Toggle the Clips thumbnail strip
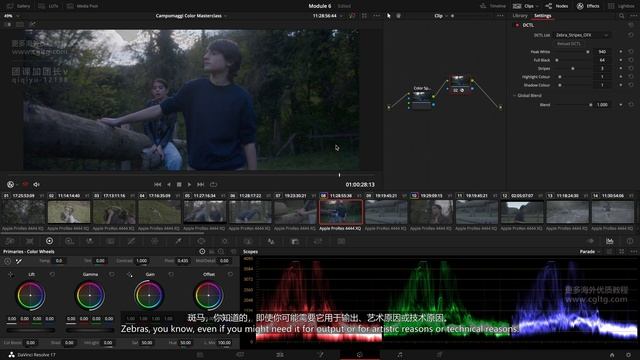Screen dimensions: 640x360 point(524,6)
